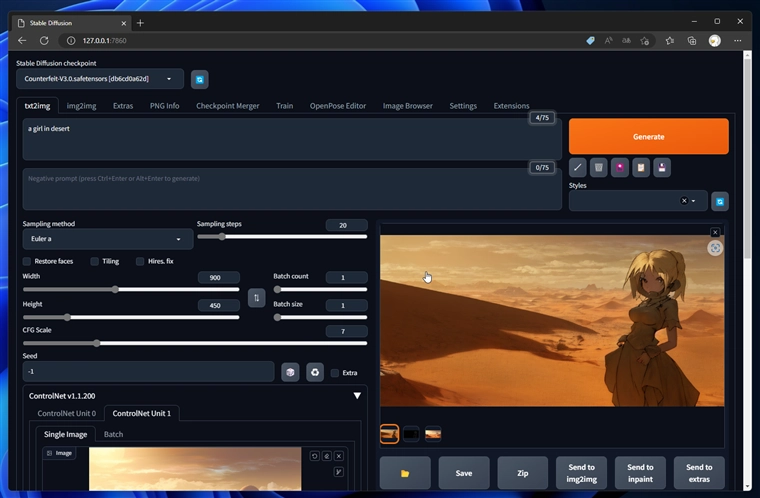Open the Stable Diffusion checkpoint dropdown
760x498 pixels.
click(x=100, y=79)
